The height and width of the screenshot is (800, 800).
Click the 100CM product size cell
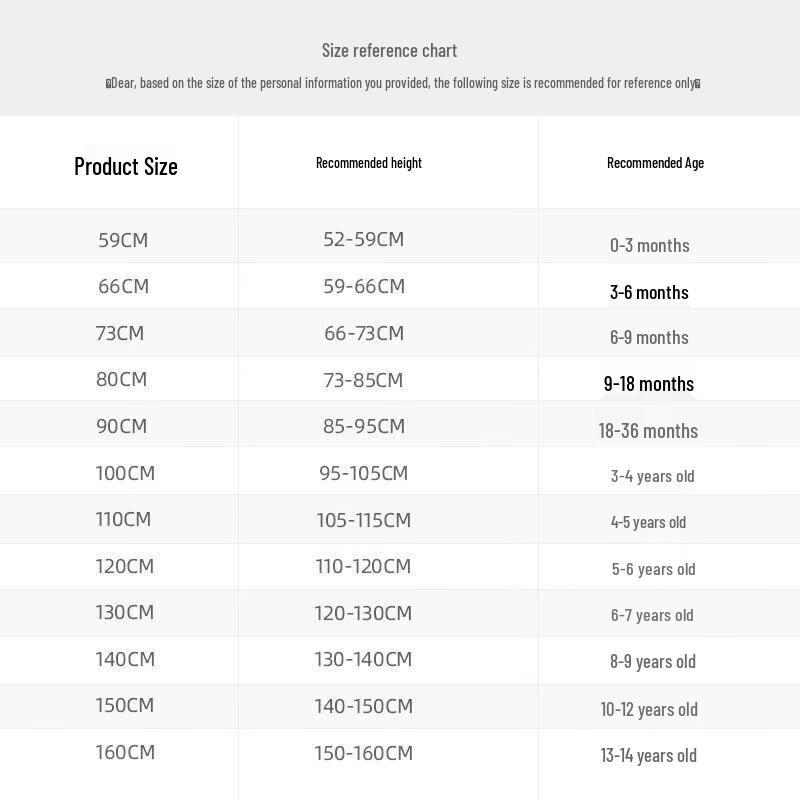125,473
